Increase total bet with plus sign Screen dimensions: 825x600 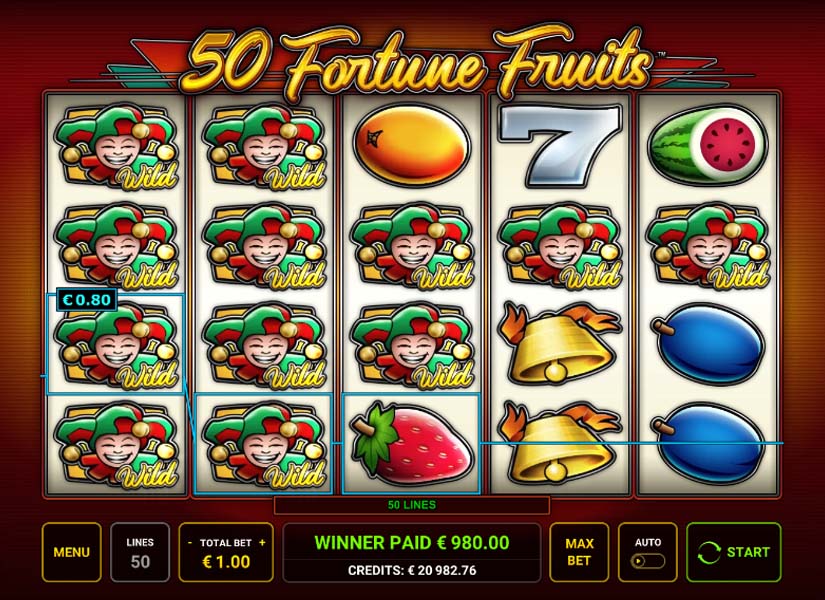pyautogui.click(x=263, y=543)
